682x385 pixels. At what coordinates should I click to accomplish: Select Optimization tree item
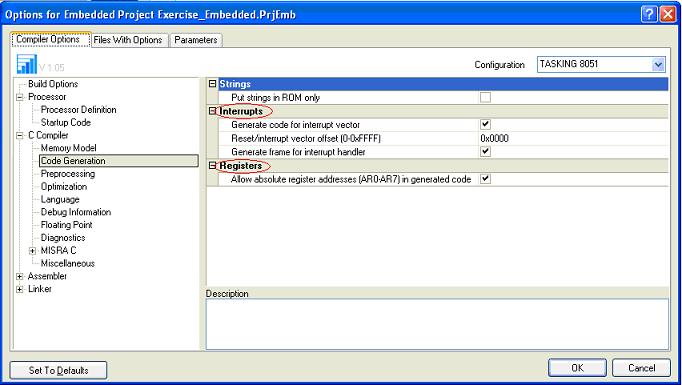click(x=64, y=187)
